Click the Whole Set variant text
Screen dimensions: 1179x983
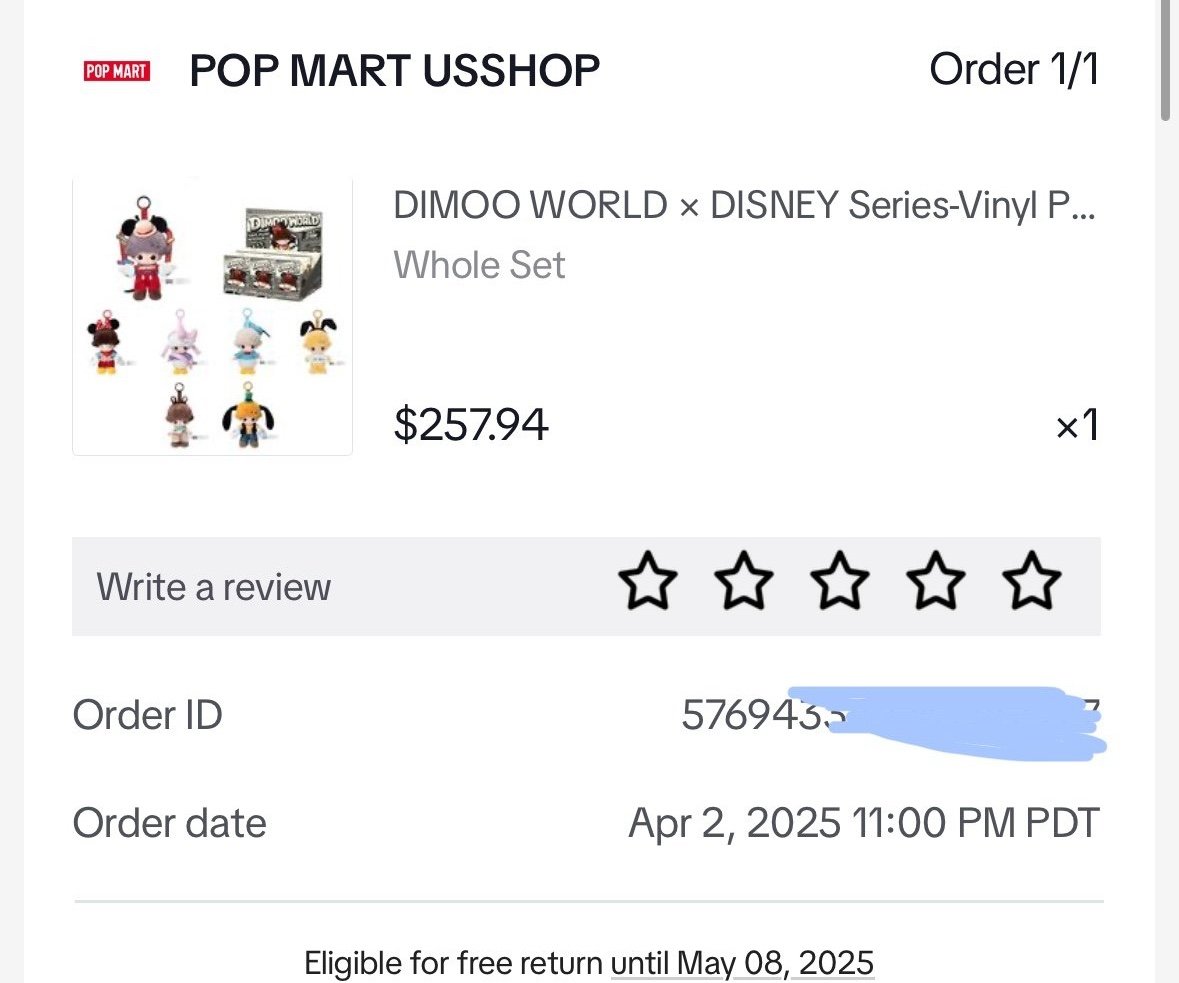tap(479, 265)
